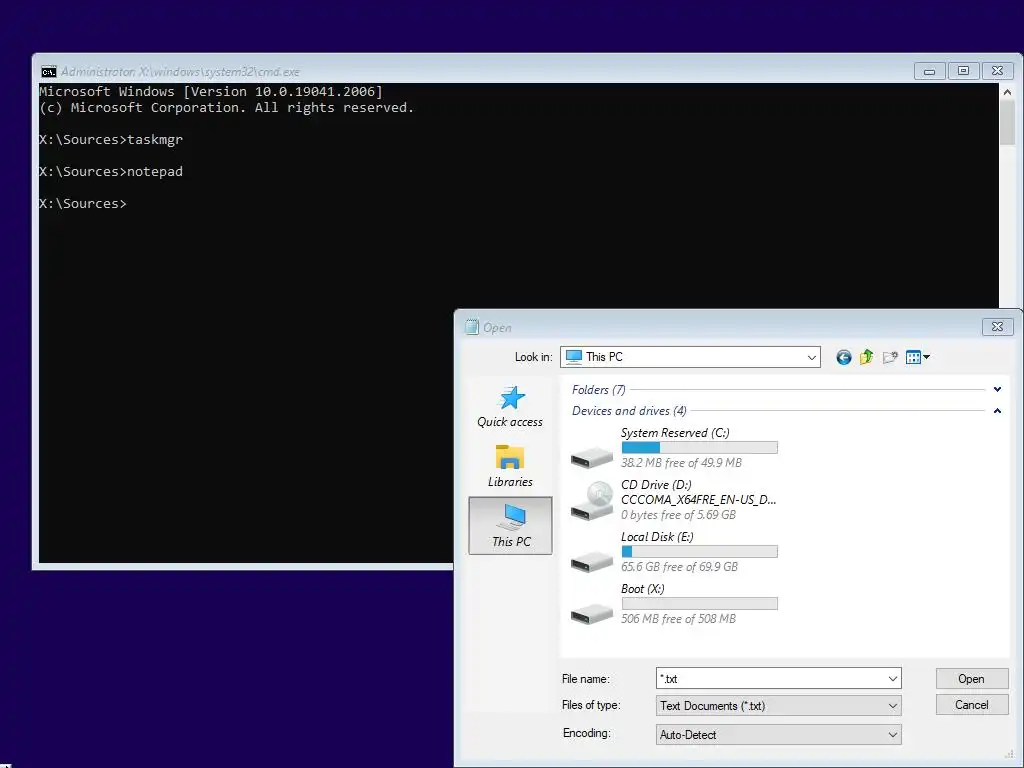
Task: Click the 65.6 GB free of 69.9 GB text
Action: click(x=679, y=567)
